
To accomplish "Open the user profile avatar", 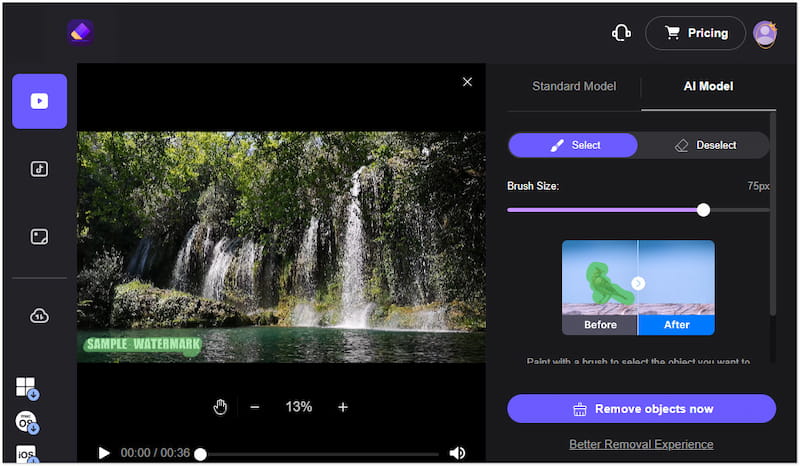I will (x=765, y=34).
